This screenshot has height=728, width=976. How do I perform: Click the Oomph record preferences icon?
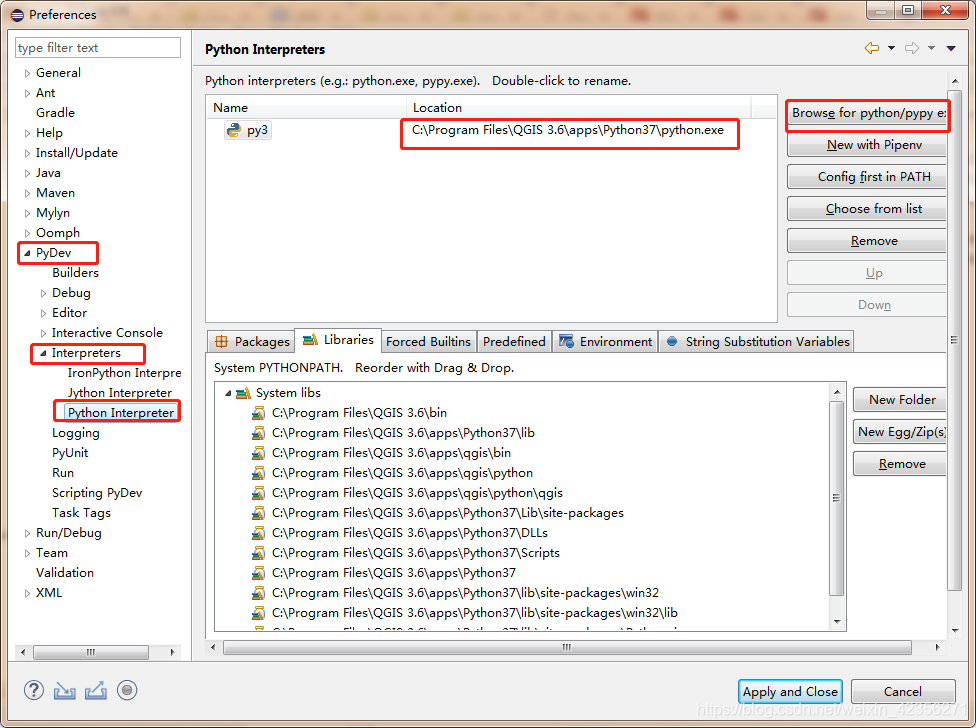pyautogui.click(x=127, y=690)
